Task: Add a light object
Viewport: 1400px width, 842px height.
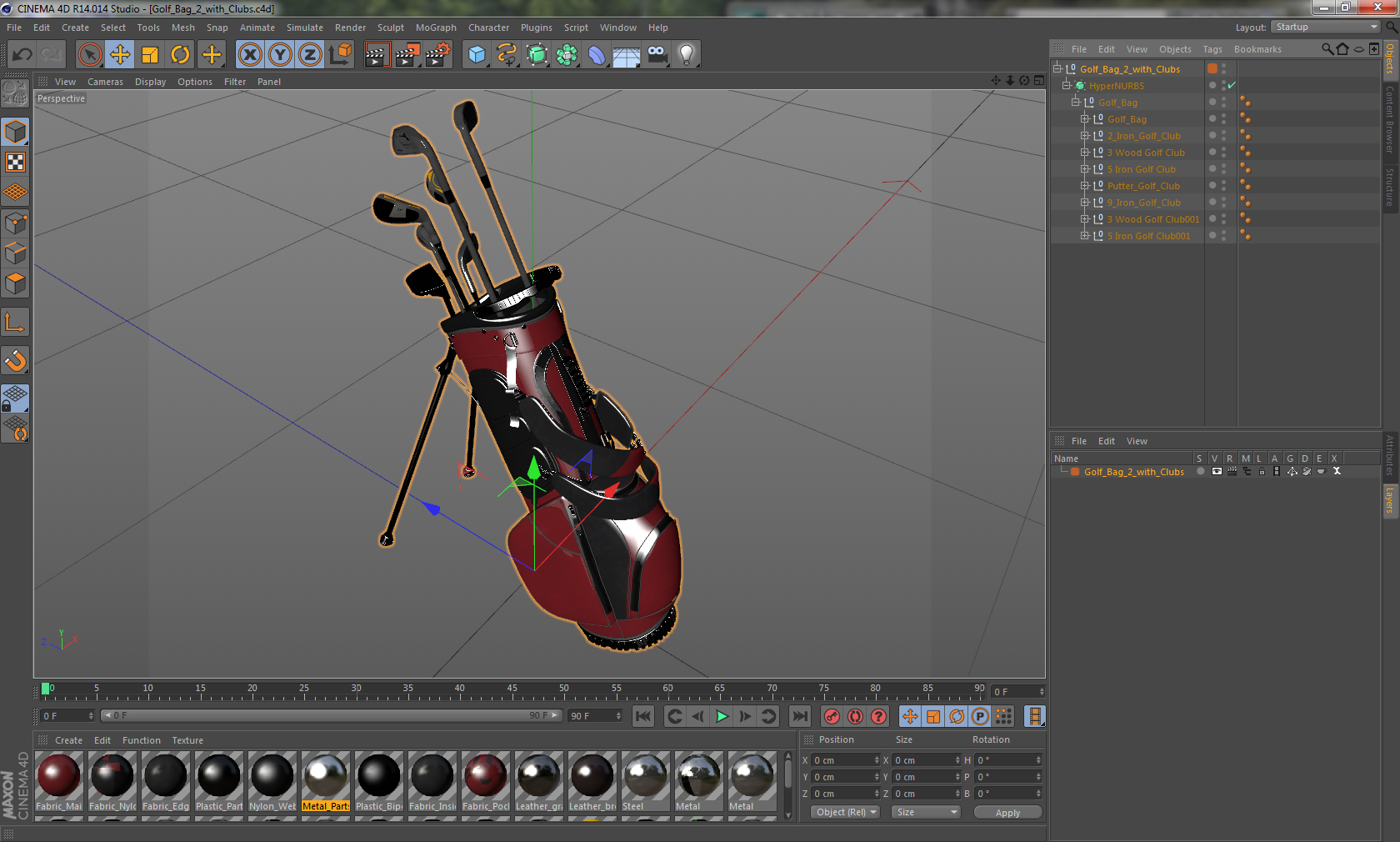Action: (687, 55)
